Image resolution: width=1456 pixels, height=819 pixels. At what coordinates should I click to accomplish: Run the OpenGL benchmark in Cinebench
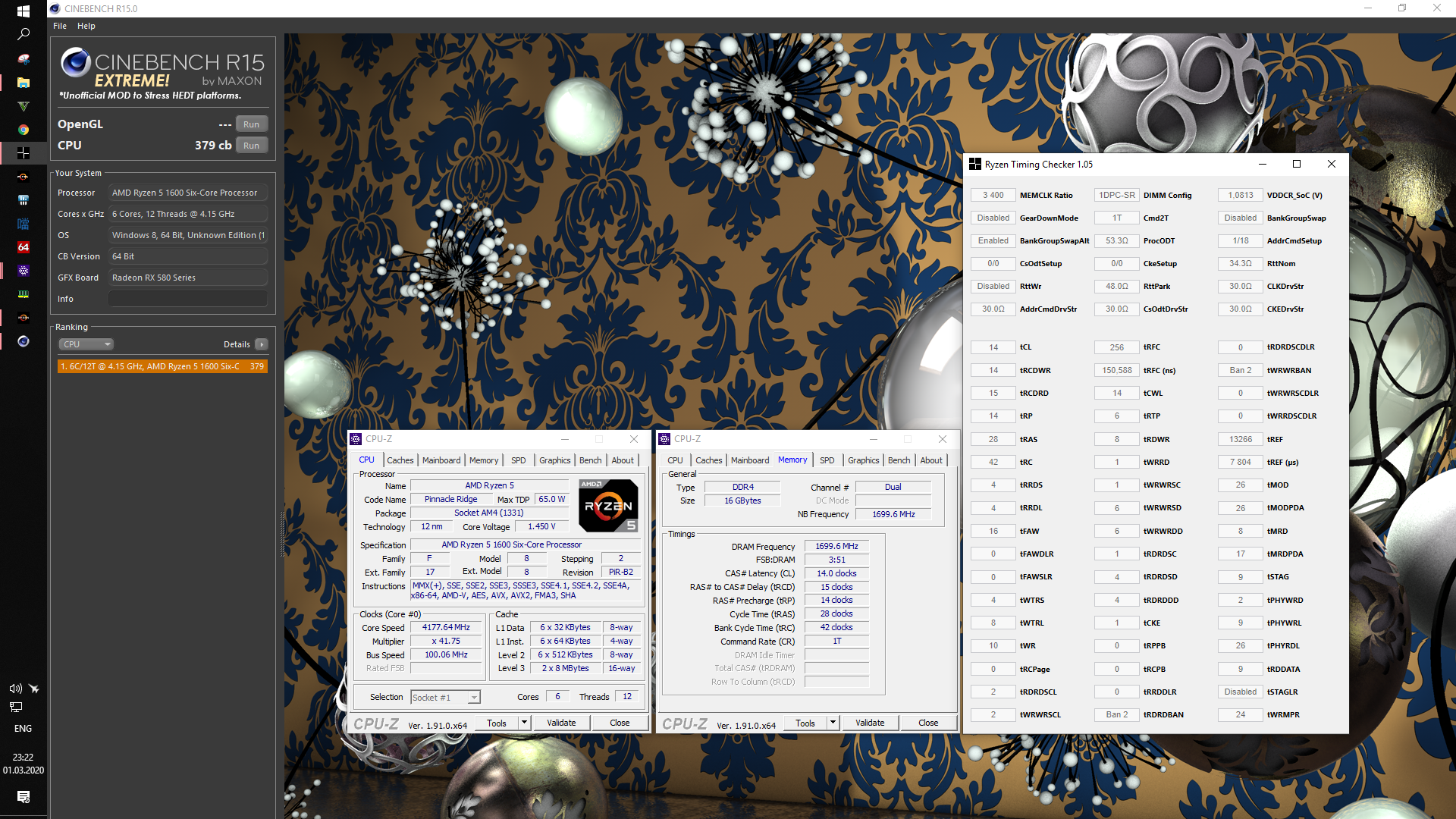pos(252,124)
